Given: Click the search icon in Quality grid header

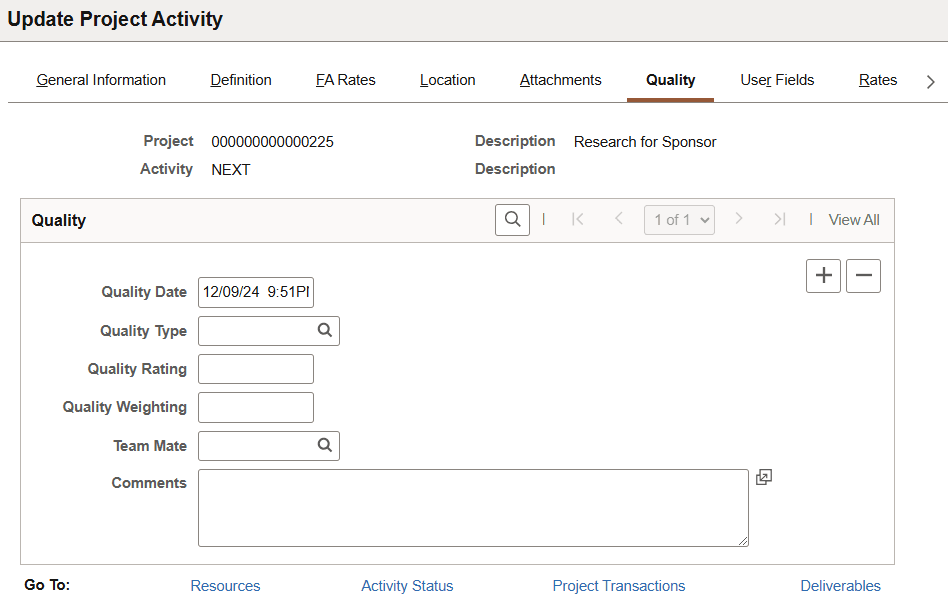Looking at the screenshot, I should pyautogui.click(x=512, y=219).
